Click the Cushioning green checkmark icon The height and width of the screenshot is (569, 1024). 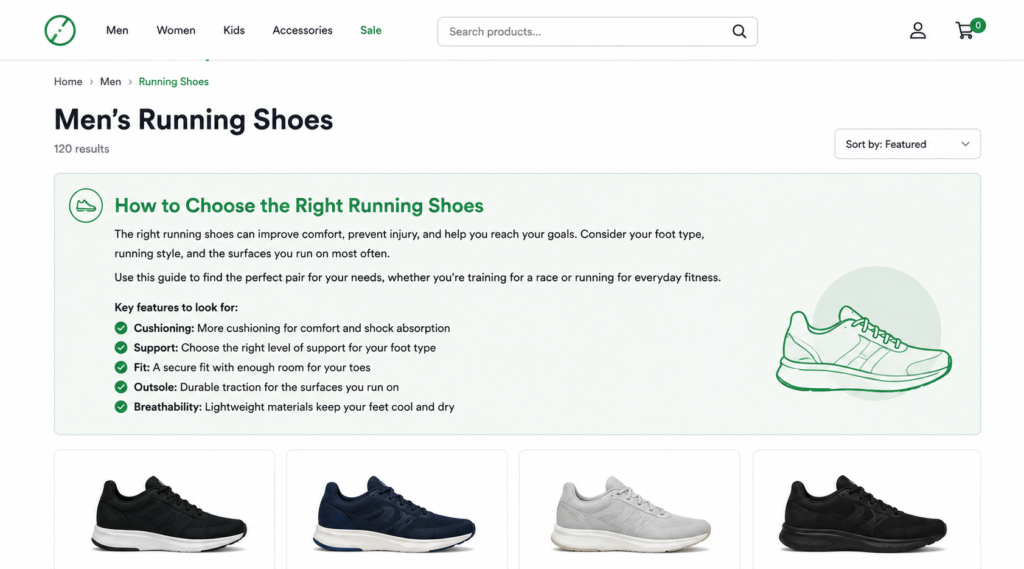[x=121, y=328]
